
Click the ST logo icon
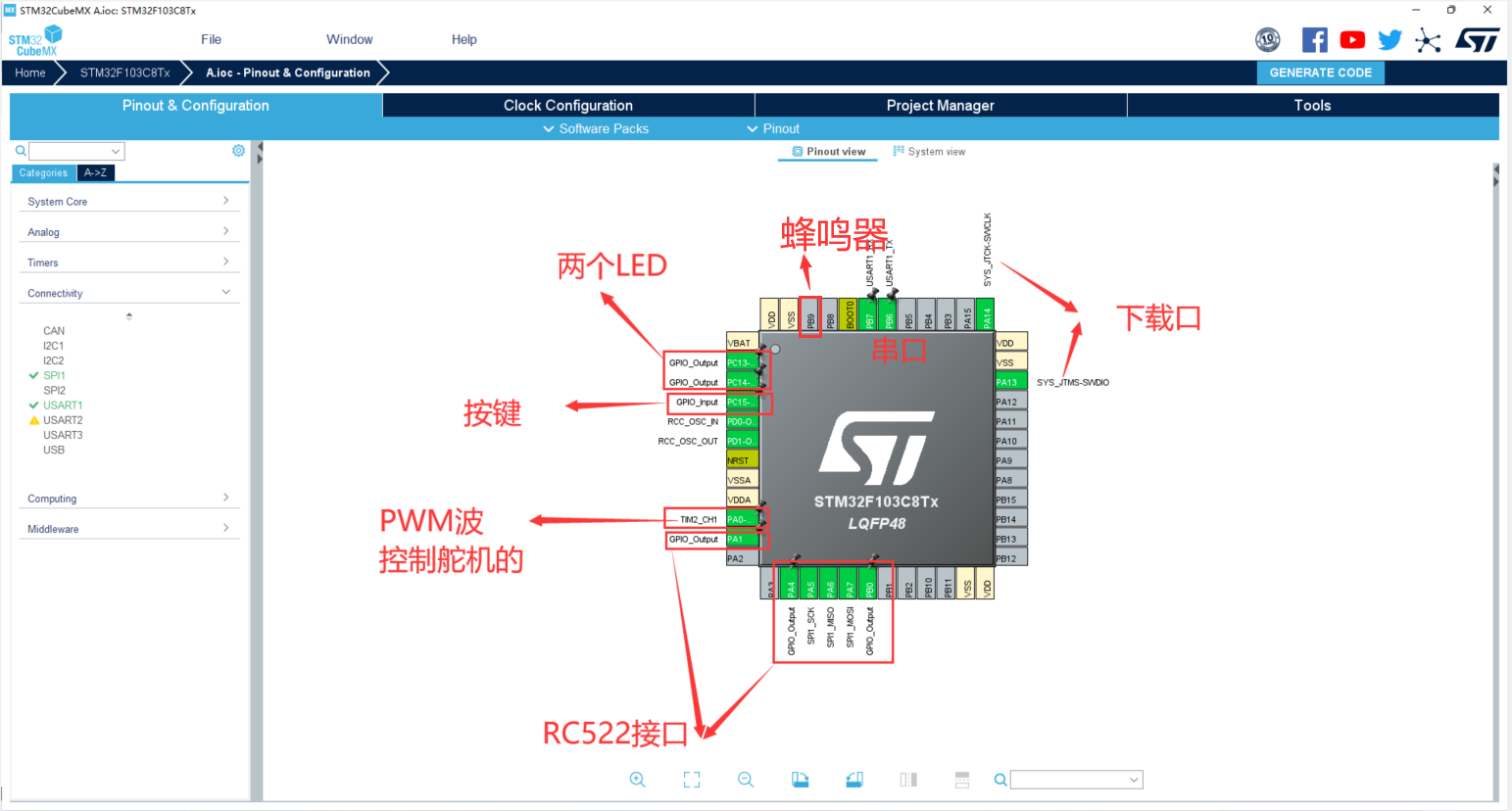point(1478,40)
